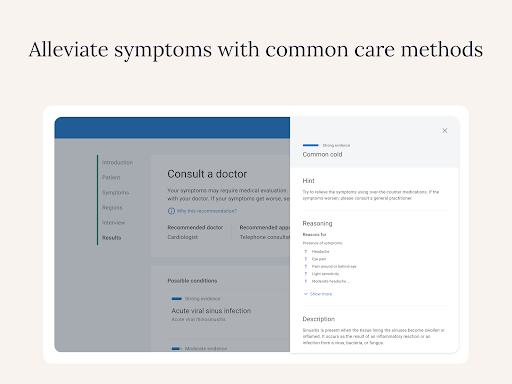
Task: Click the info icon beside Why this recommendation
Action: point(171,211)
